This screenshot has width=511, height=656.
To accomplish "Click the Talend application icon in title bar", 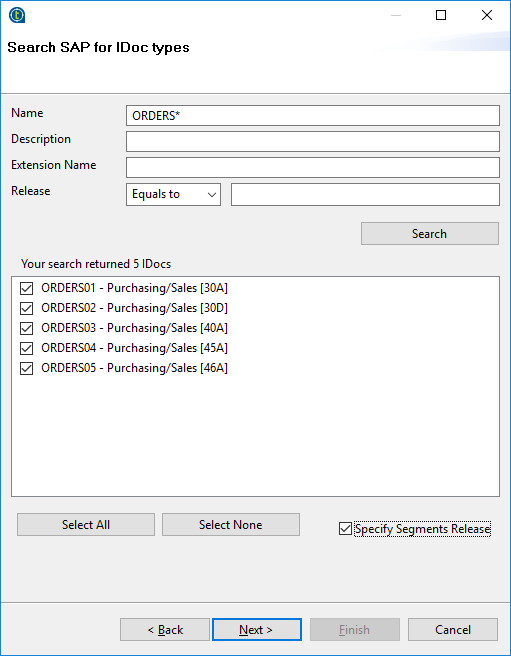I will coord(17,15).
